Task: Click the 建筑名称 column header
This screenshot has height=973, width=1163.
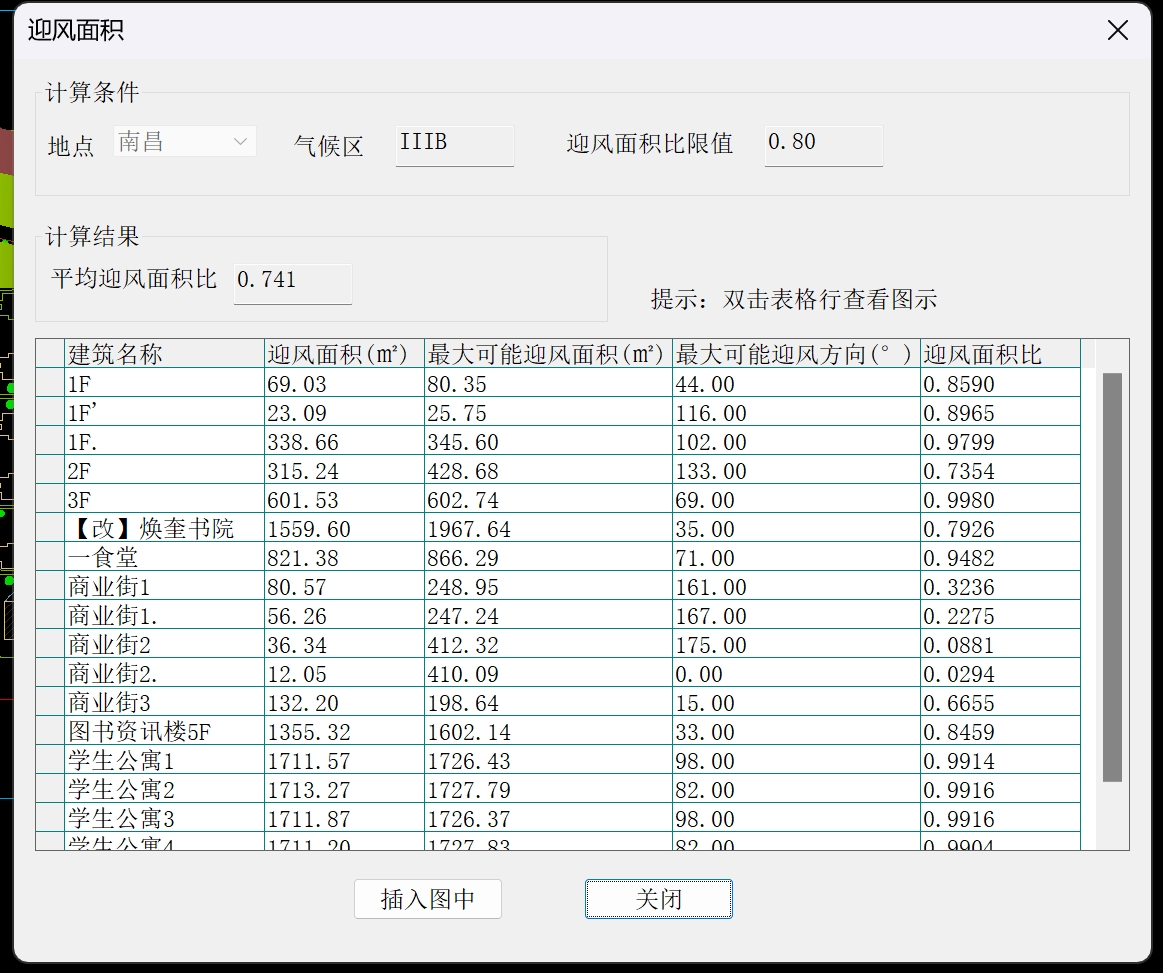Action: point(163,354)
